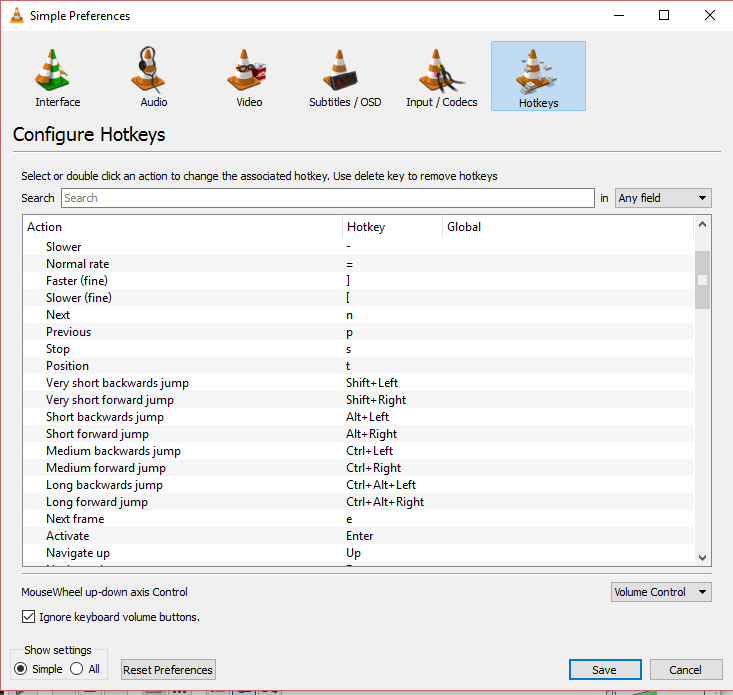Focus the hotkey Search input field
The width and height of the screenshot is (733, 695).
click(328, 198)
